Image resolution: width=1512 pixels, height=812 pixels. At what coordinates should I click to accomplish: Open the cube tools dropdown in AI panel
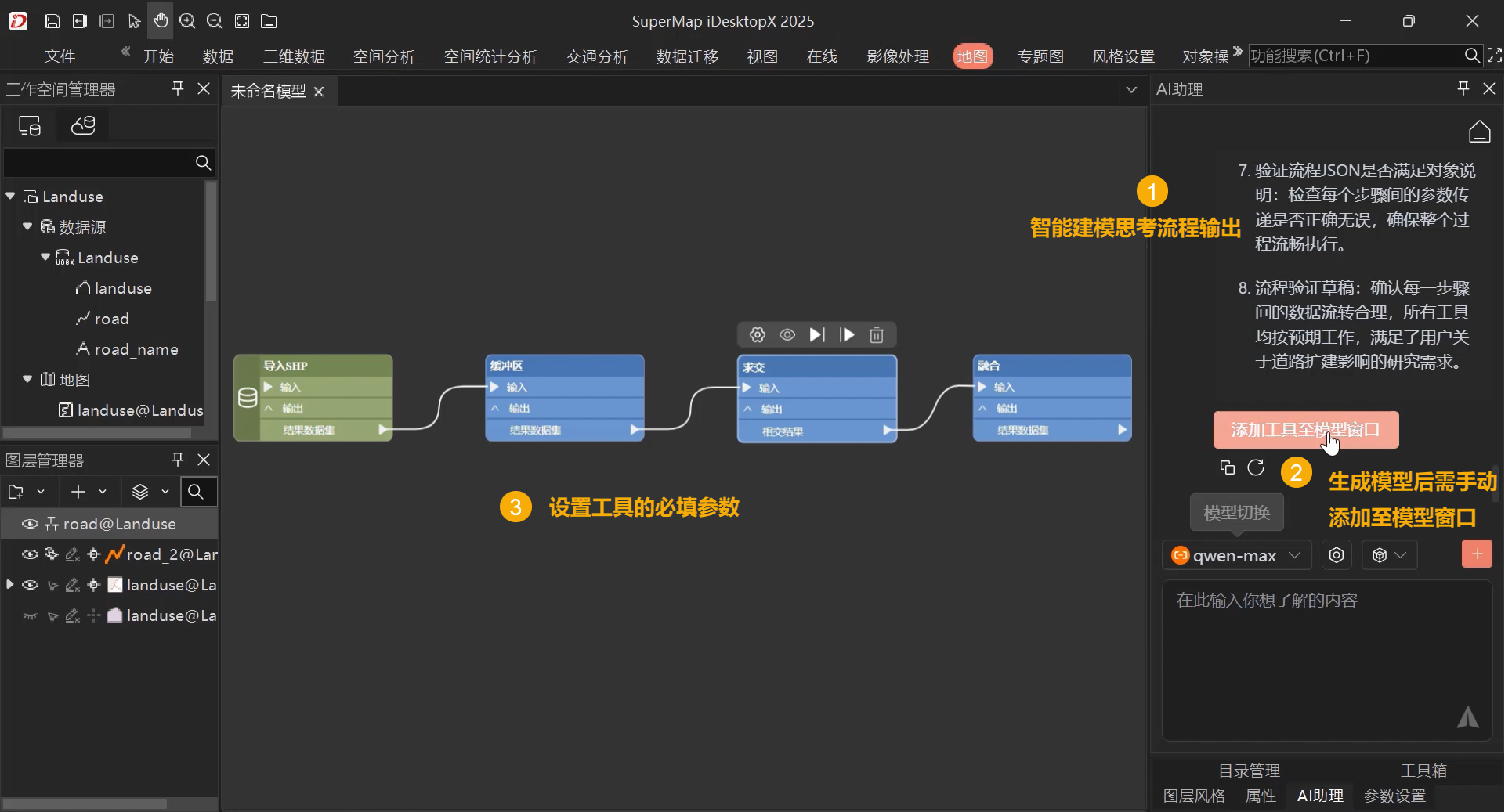pos(1389,555)
